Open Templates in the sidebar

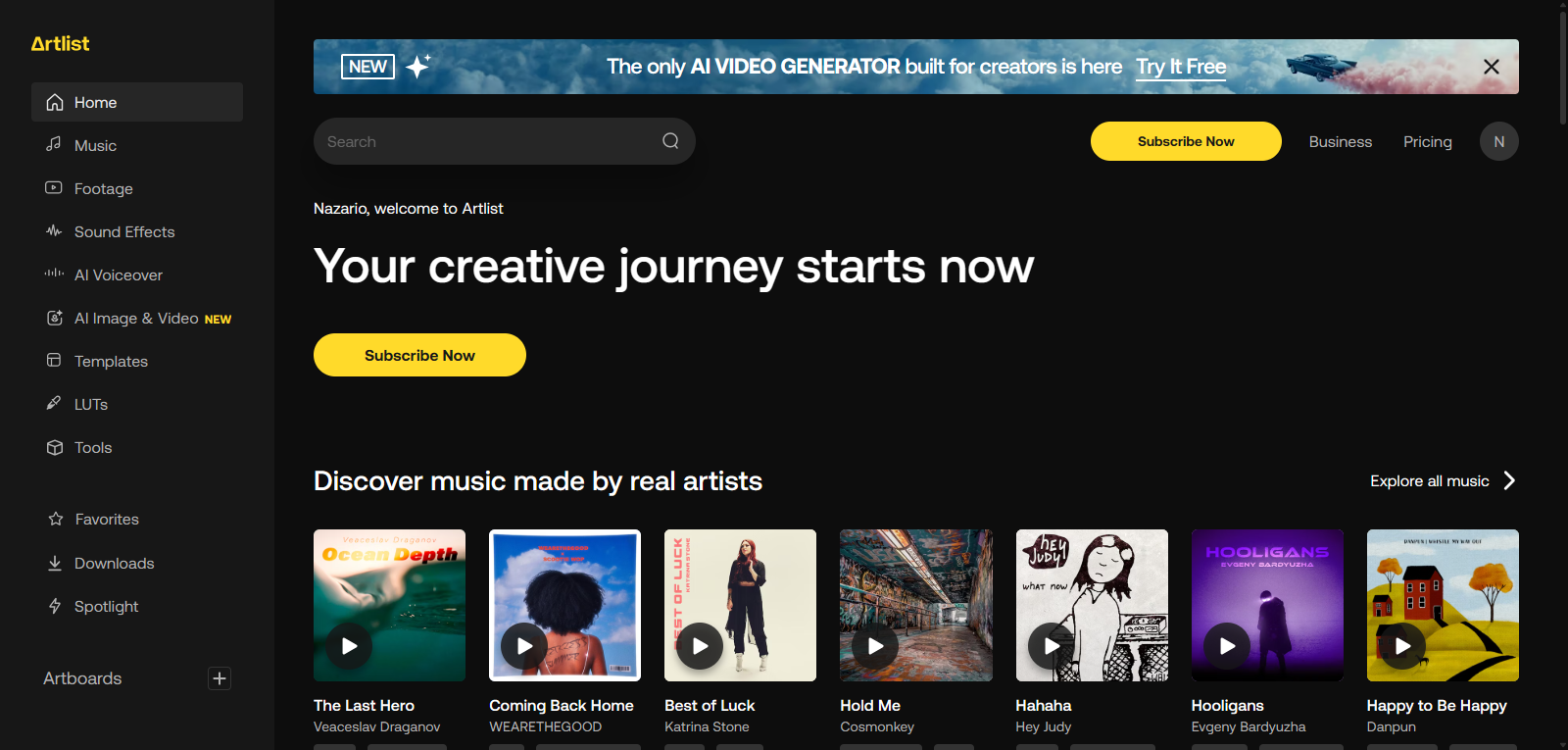[x=137, y=361]
